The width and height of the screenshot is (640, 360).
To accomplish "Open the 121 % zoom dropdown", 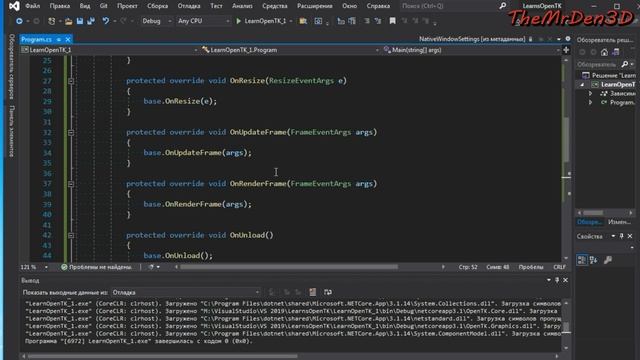I will pyautogui.click(x=34, y=267).
